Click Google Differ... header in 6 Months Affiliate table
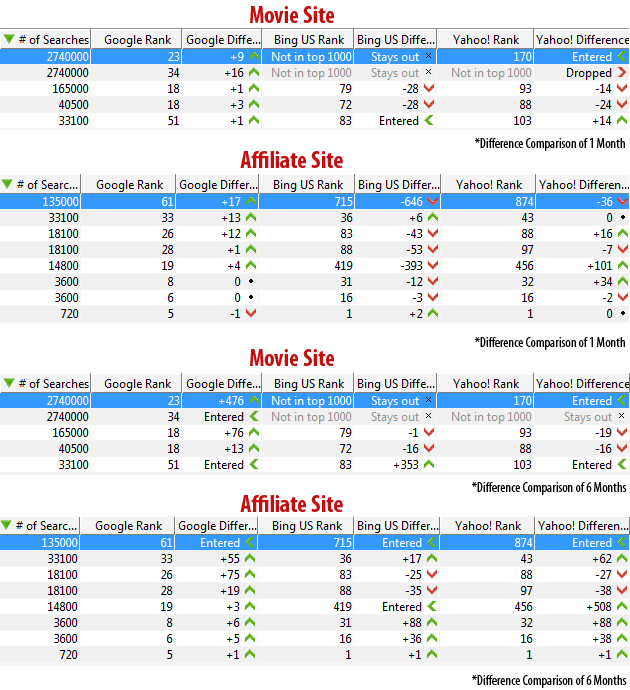The image size is (630, 690). click(x=216, y=526)
